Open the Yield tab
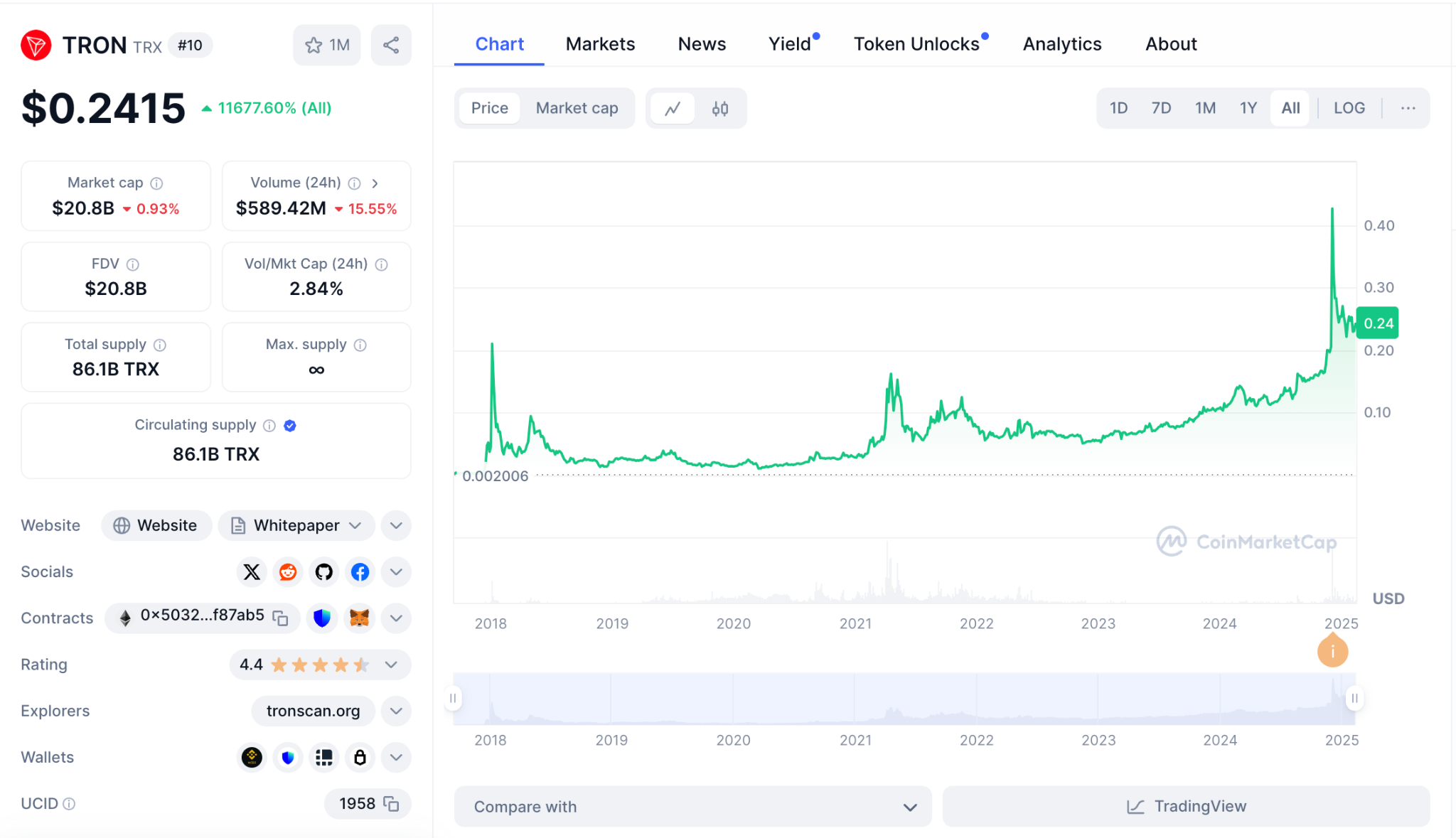The image size is (1456, 838). [791, 44]
